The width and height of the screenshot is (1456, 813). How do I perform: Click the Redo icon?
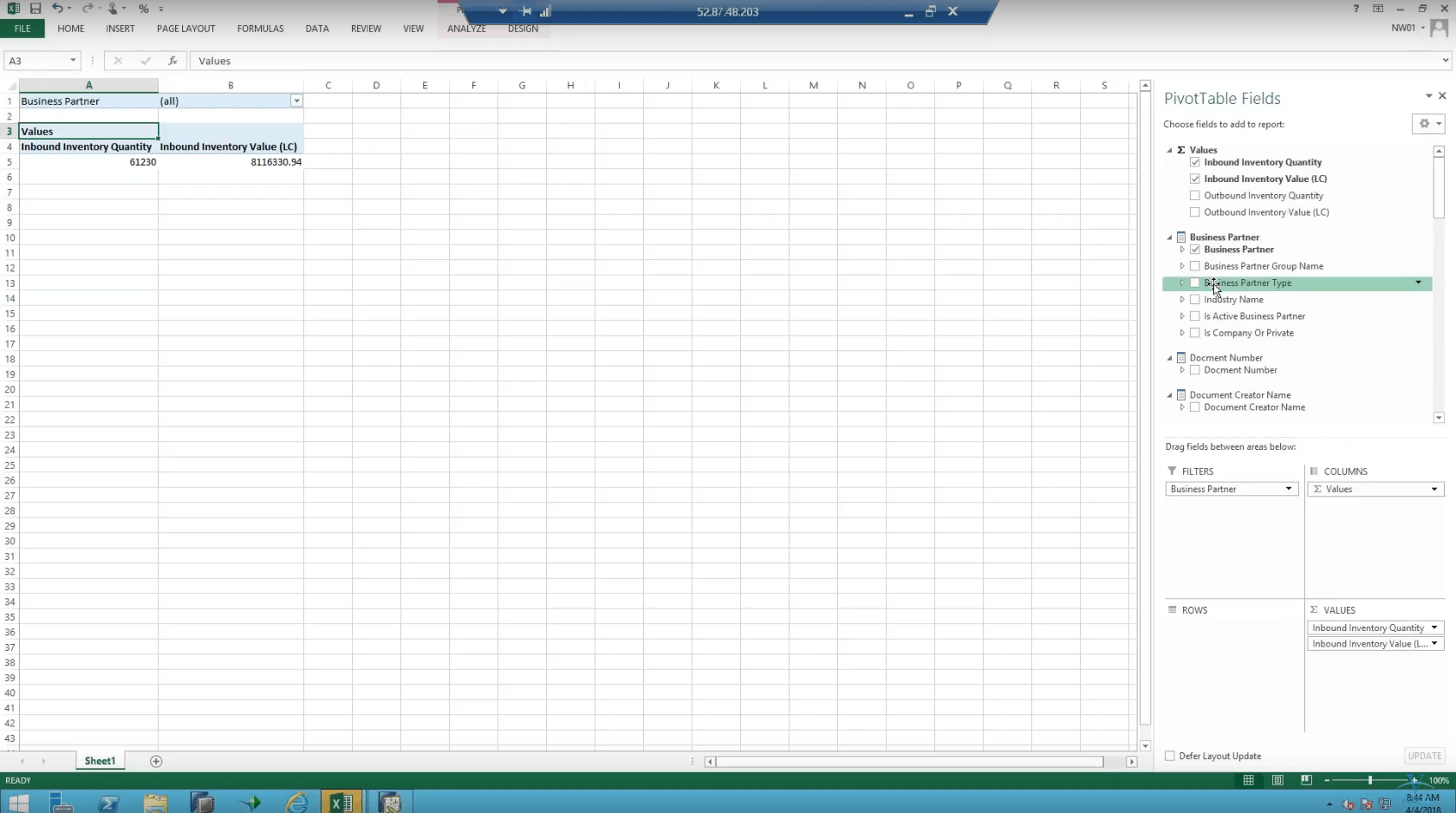pos(86,9)
